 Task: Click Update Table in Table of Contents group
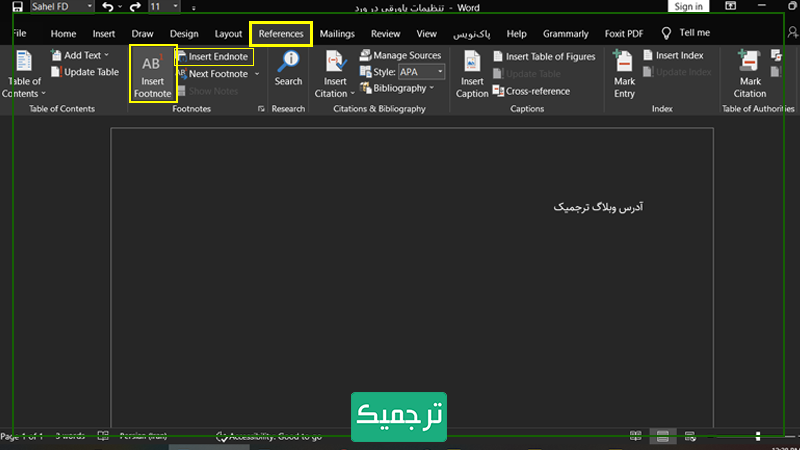pyautogui.click(x=85, y=72)
